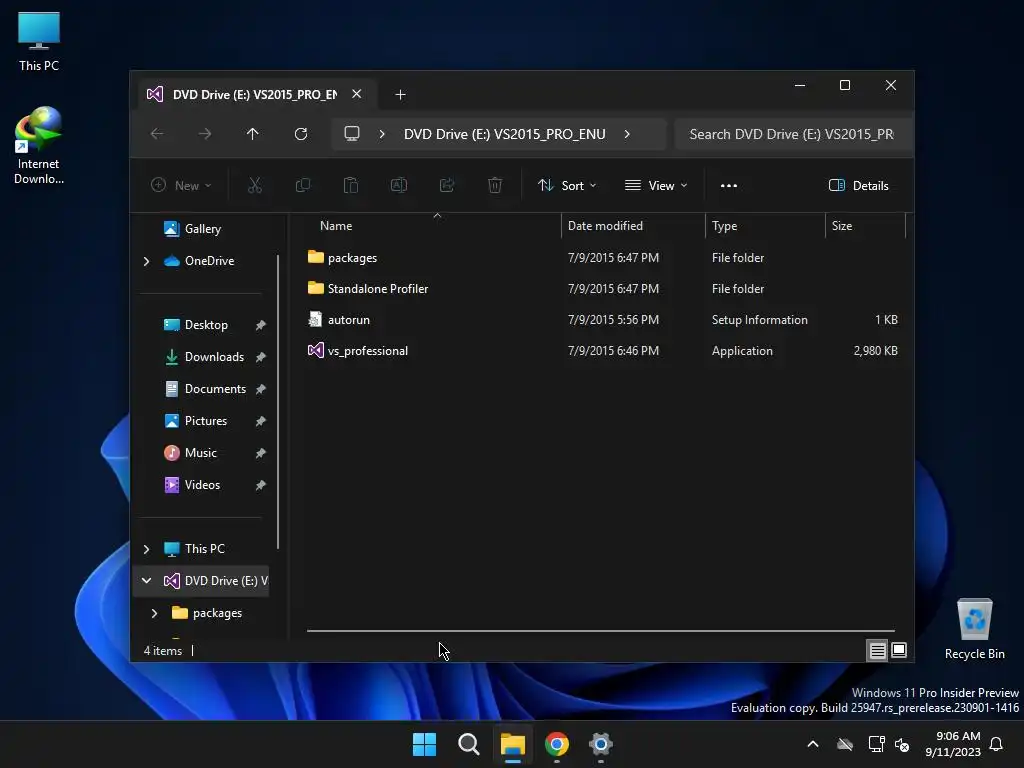Click File Explorer in the taskbar

[x=513, y=744]
